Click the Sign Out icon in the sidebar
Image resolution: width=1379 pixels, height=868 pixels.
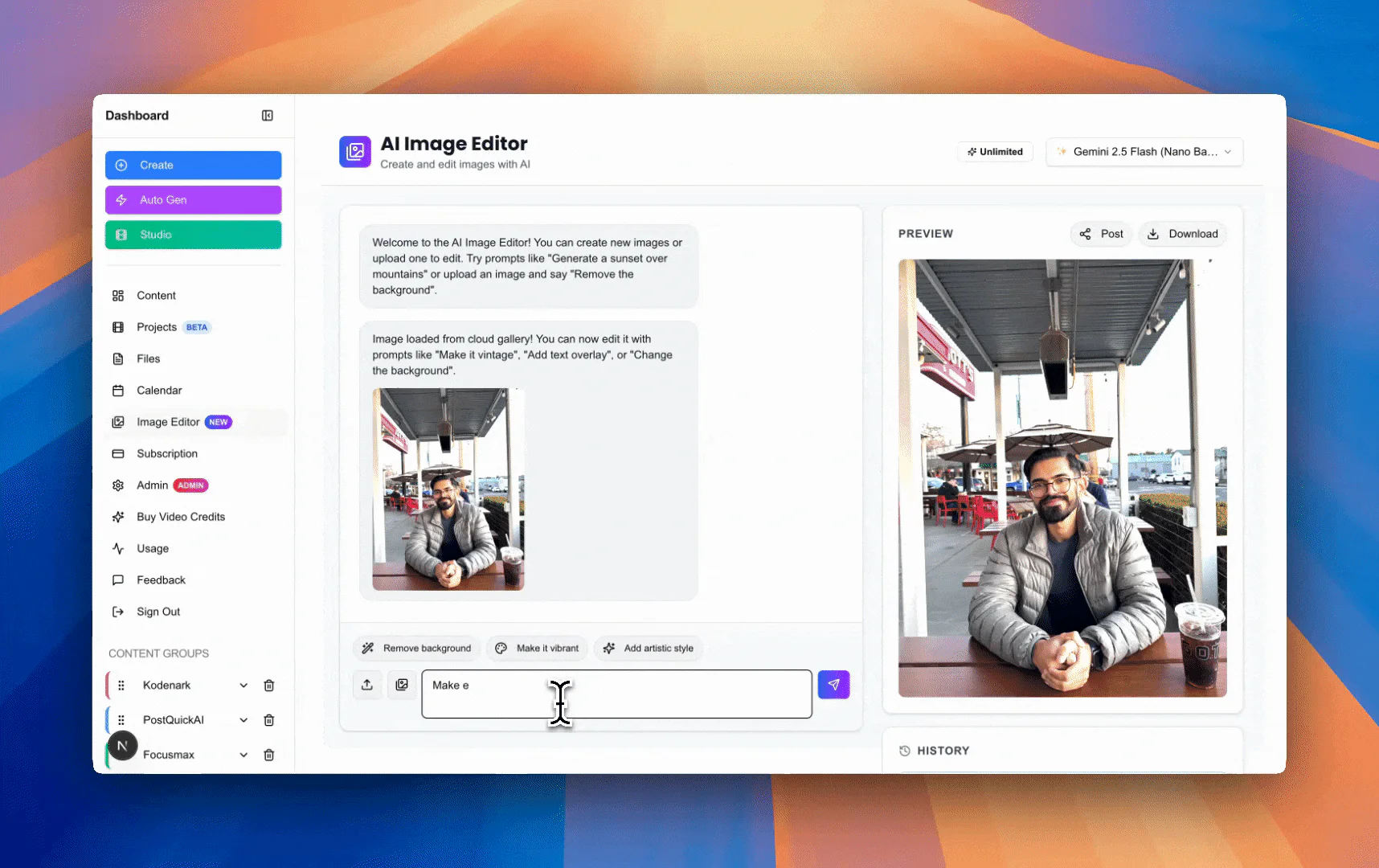[118, 612]
